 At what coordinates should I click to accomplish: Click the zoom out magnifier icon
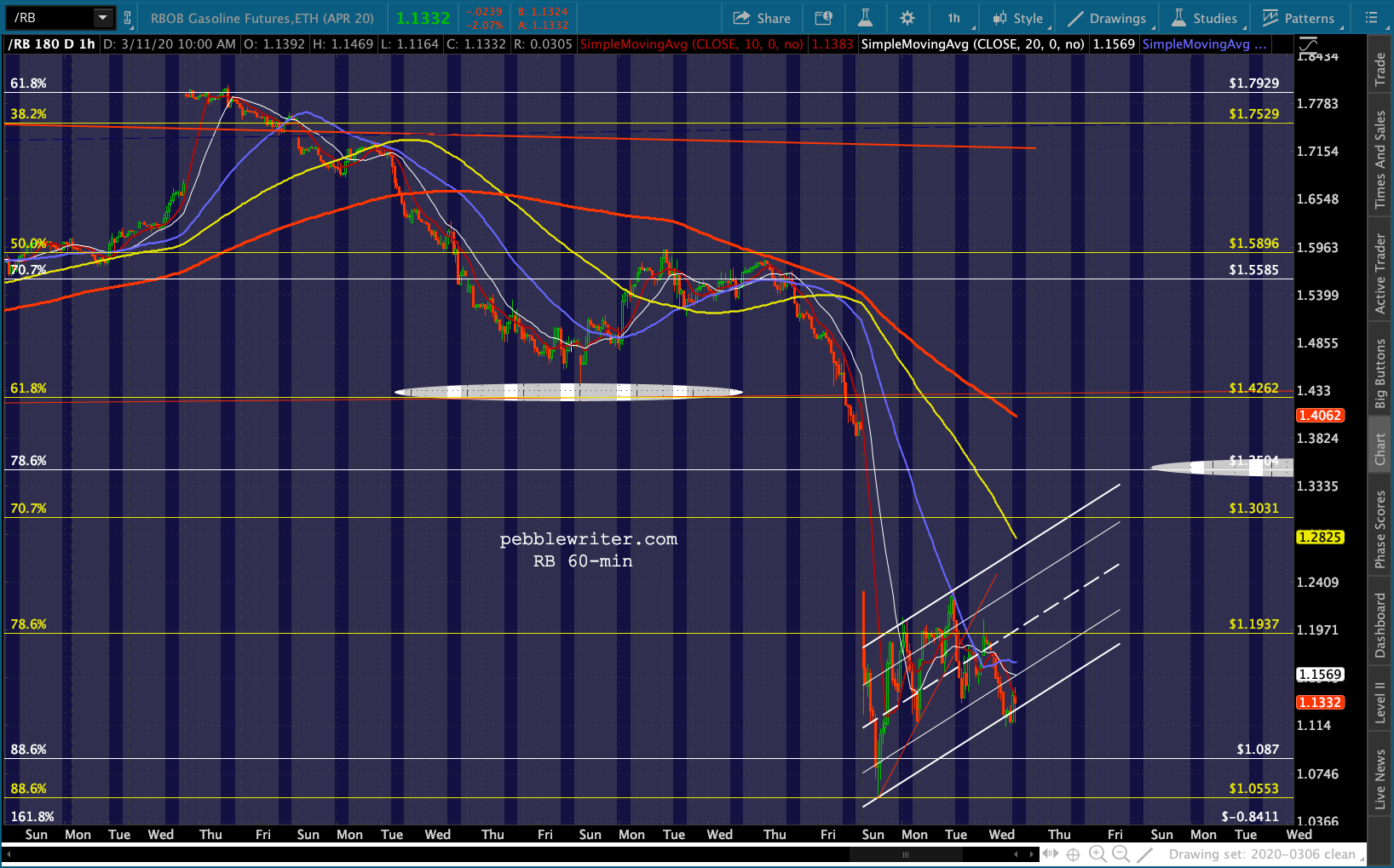click(1121, 854)
